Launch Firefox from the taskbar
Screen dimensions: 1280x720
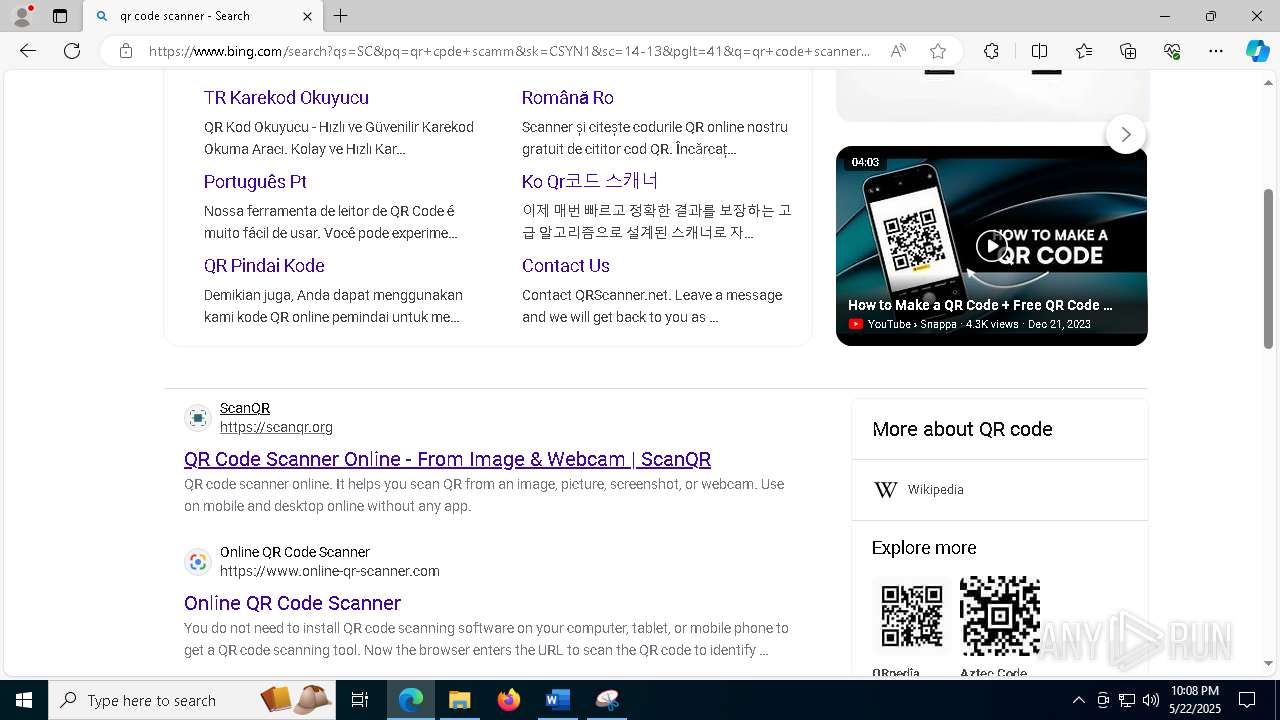point(508,700)
